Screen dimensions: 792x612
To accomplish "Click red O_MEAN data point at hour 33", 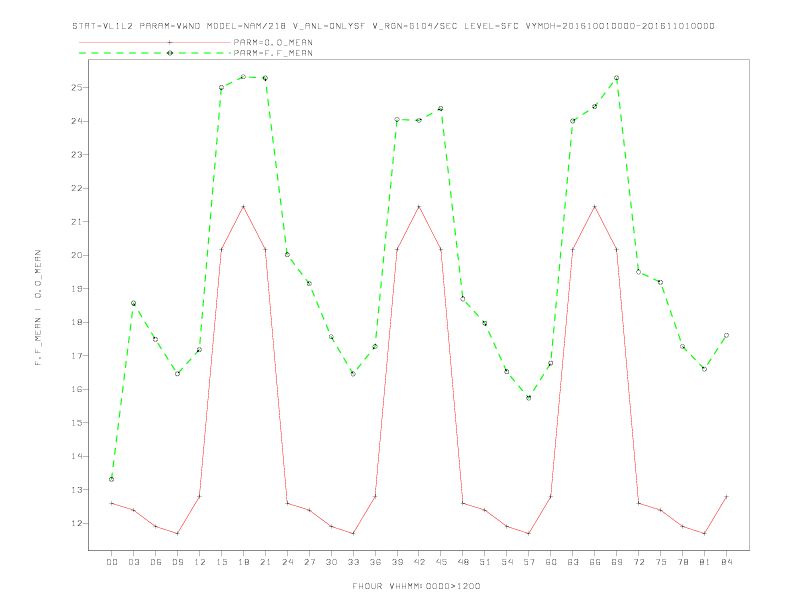I will (353, 533).
